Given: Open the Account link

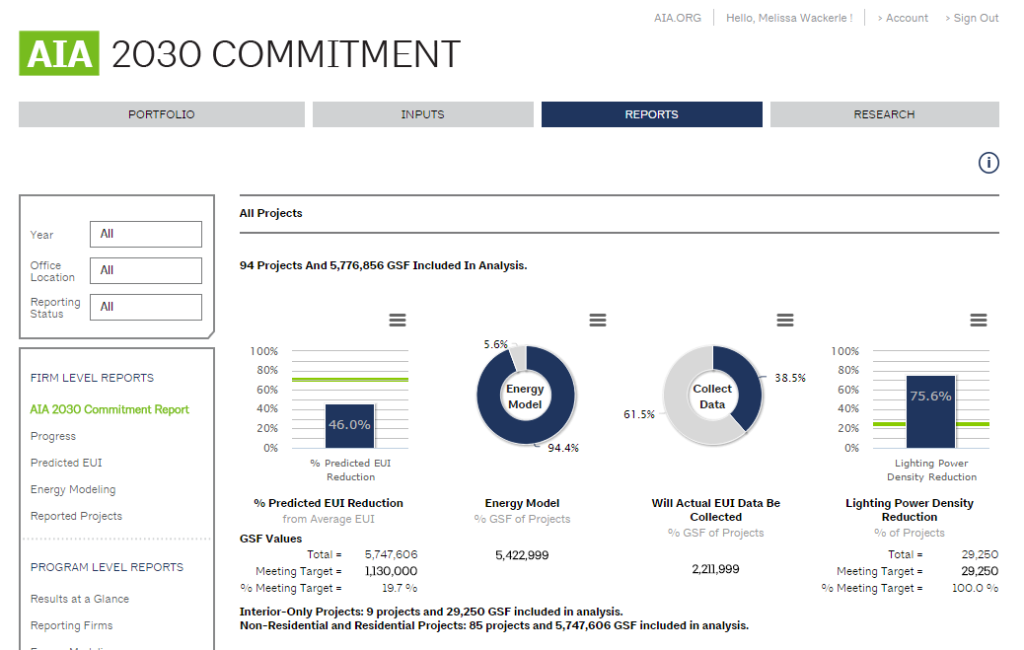Looking at the screenshot, I should click(x=906, y=18).
